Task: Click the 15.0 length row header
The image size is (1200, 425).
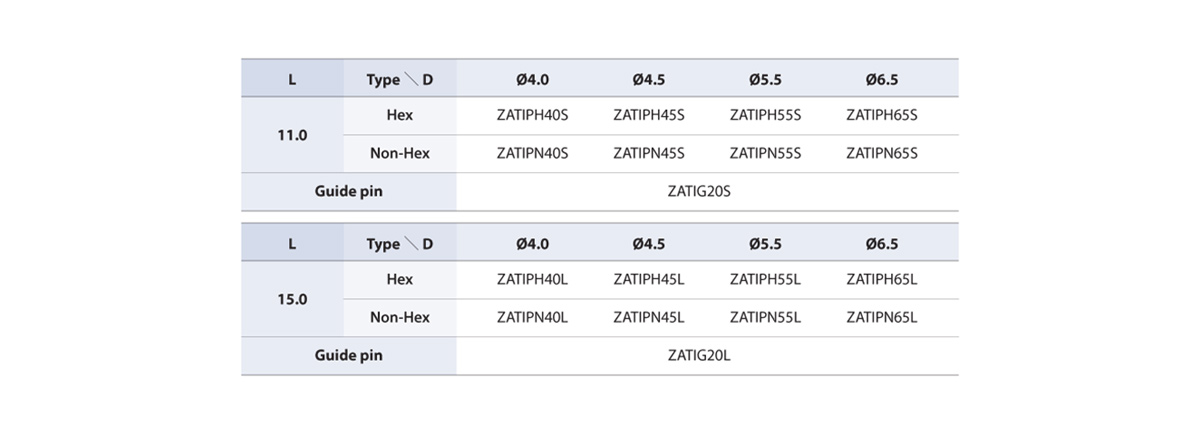Action: pyautogui.click(x=292, y=298)
